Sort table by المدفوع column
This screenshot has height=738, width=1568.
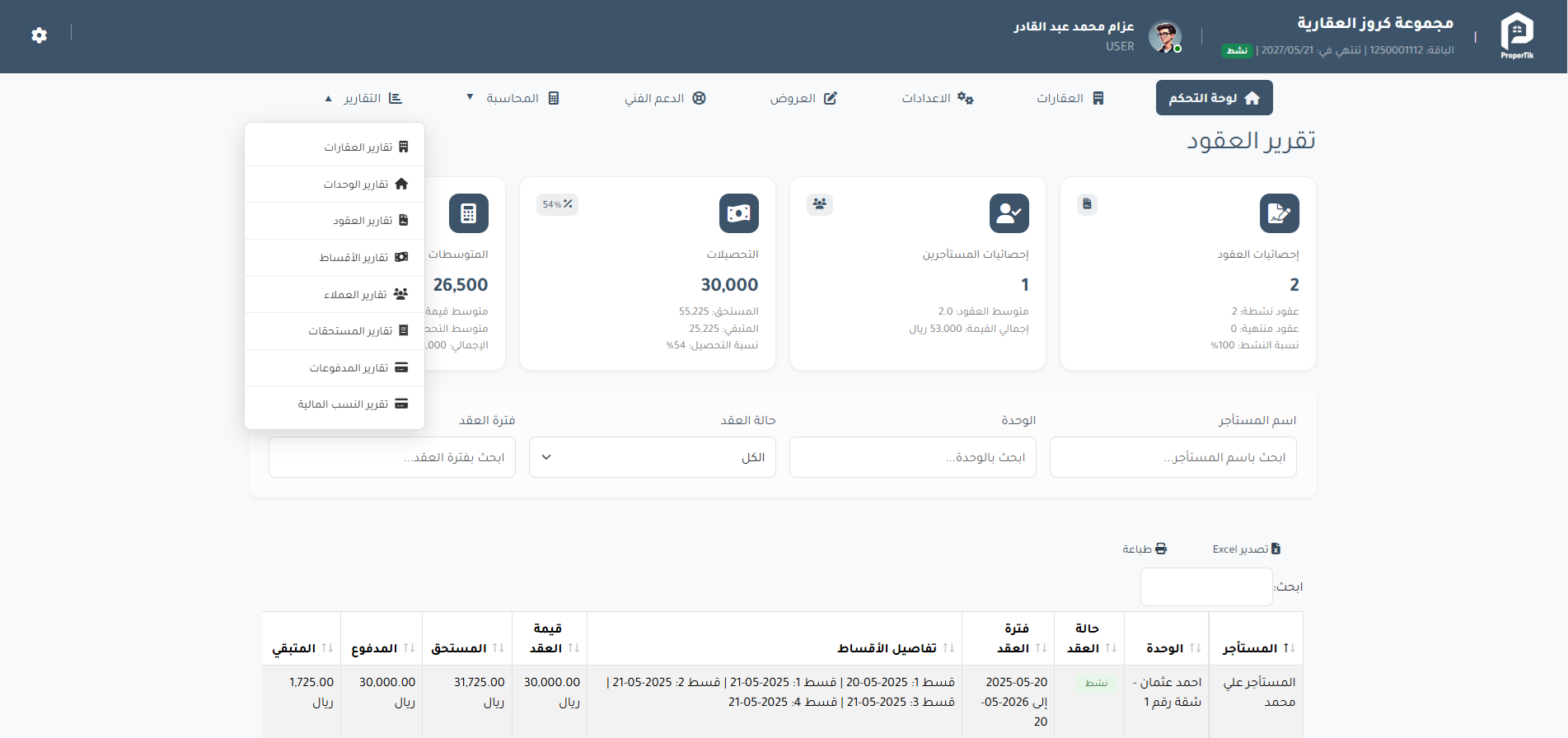[x=381, y=638]
